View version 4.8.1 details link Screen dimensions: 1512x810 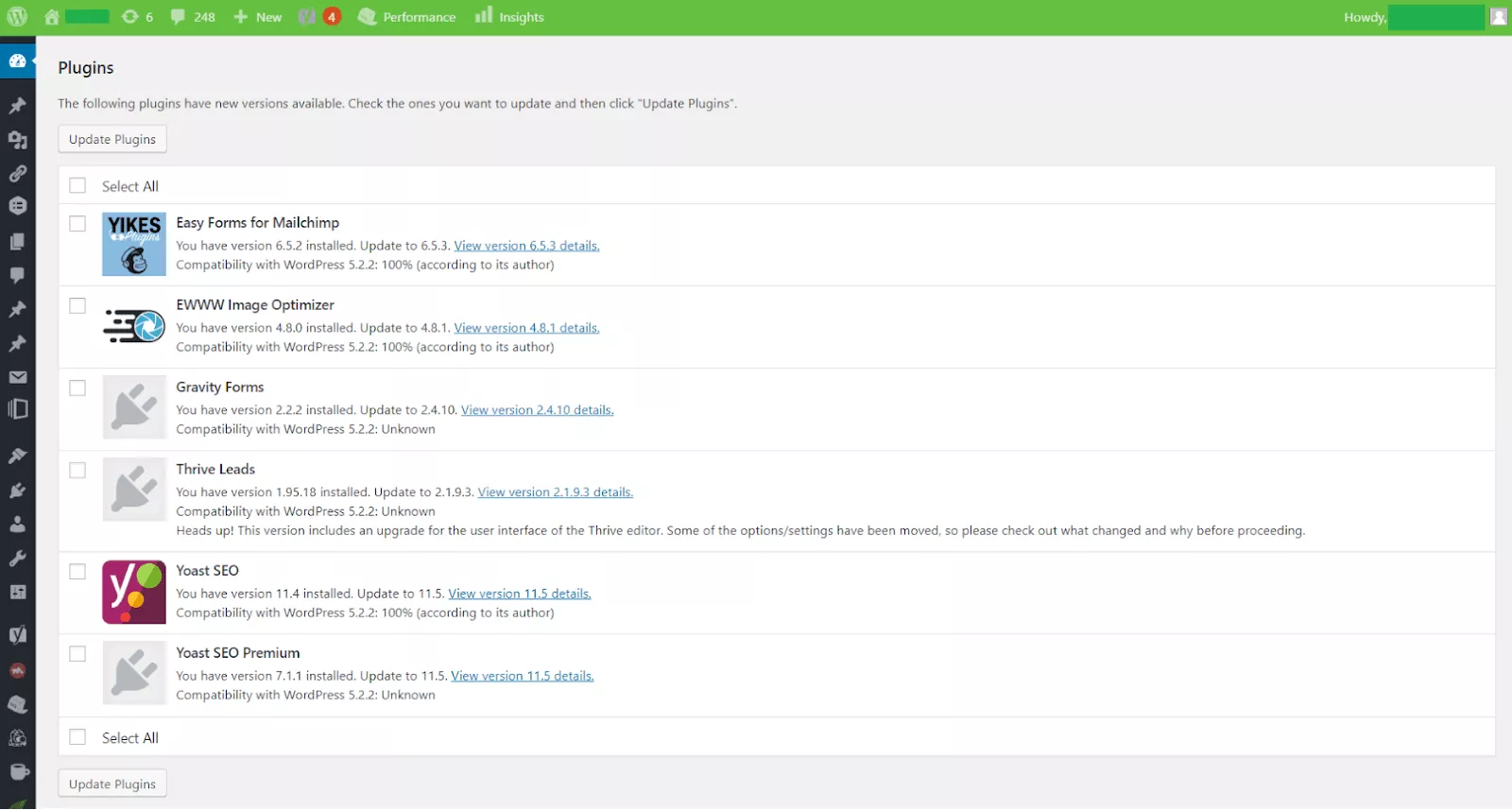click(526, 328)
